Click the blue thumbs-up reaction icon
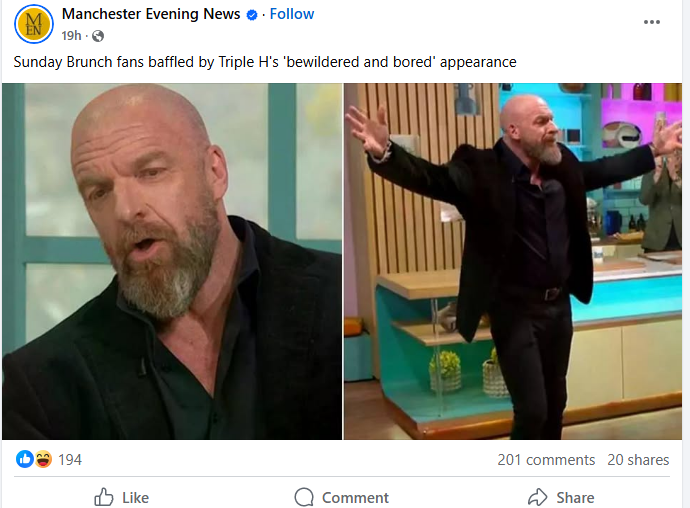This screenshot has height=508, width=690. 25,459
